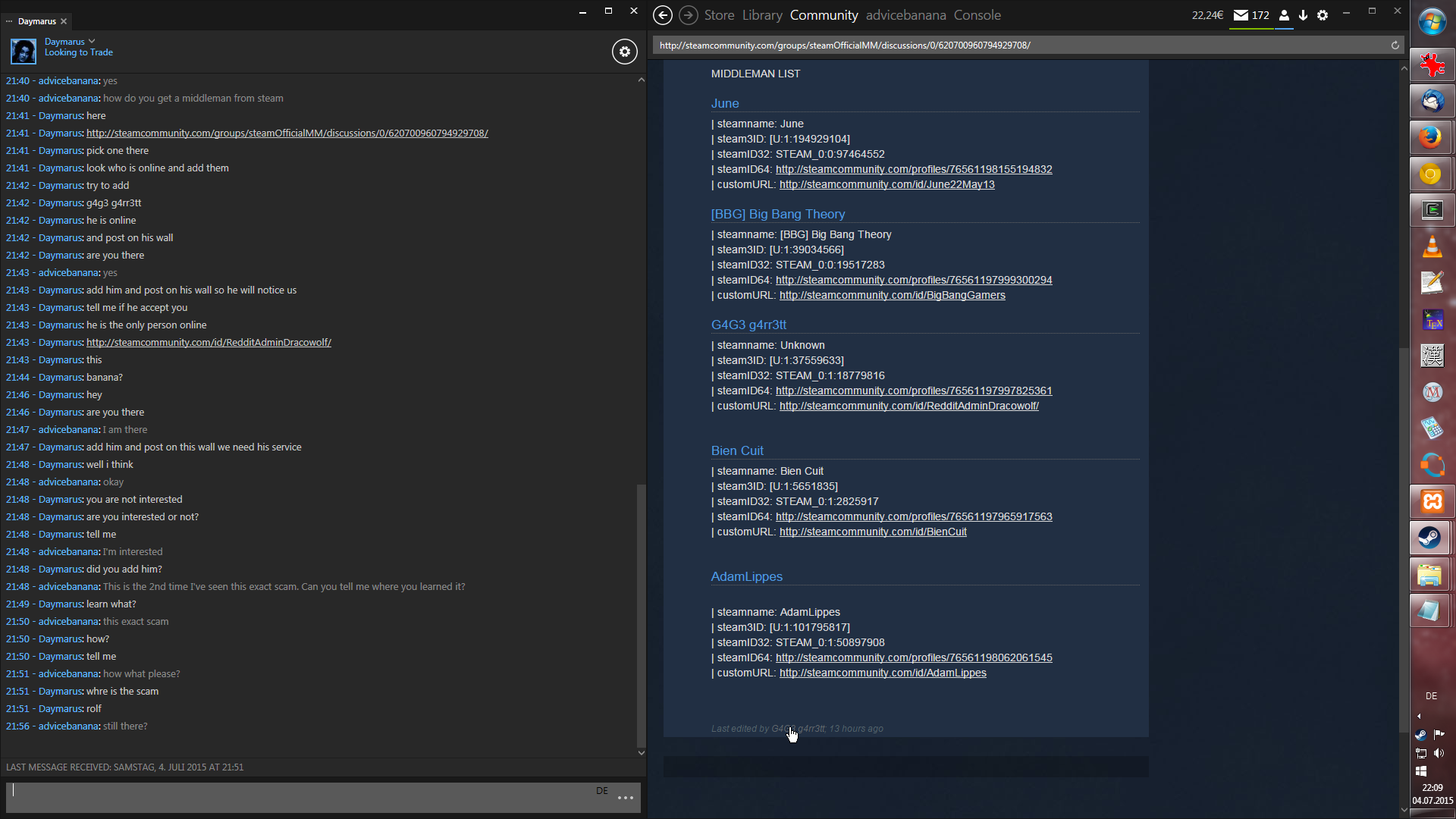Click the forward navigation arrow

point(688,15)
